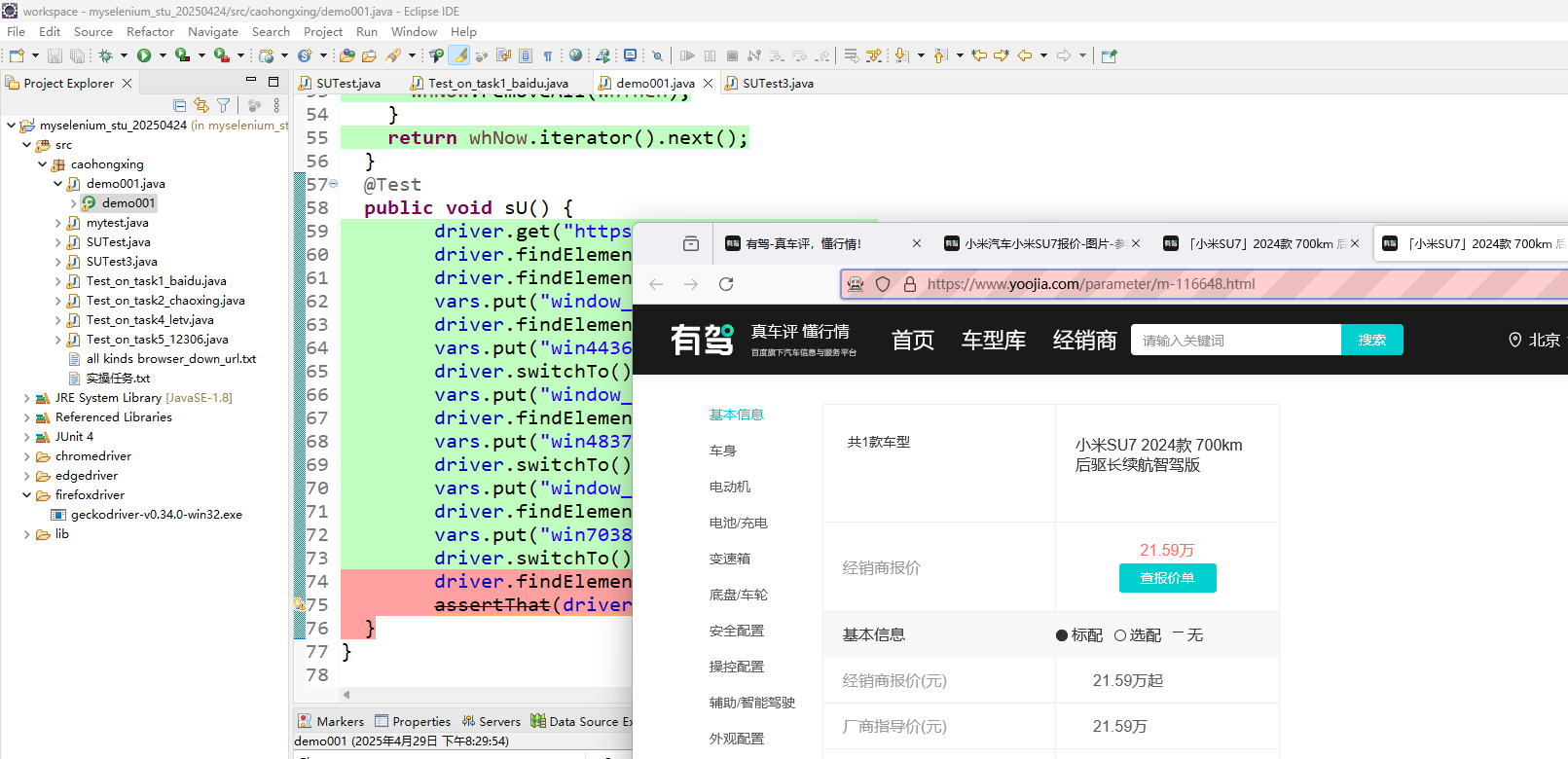Screen dimensions: 1568x759
Task: Collapse the myselenium_stu_20250424 project node
Action: pyautogui.click(x=11, y=126)
